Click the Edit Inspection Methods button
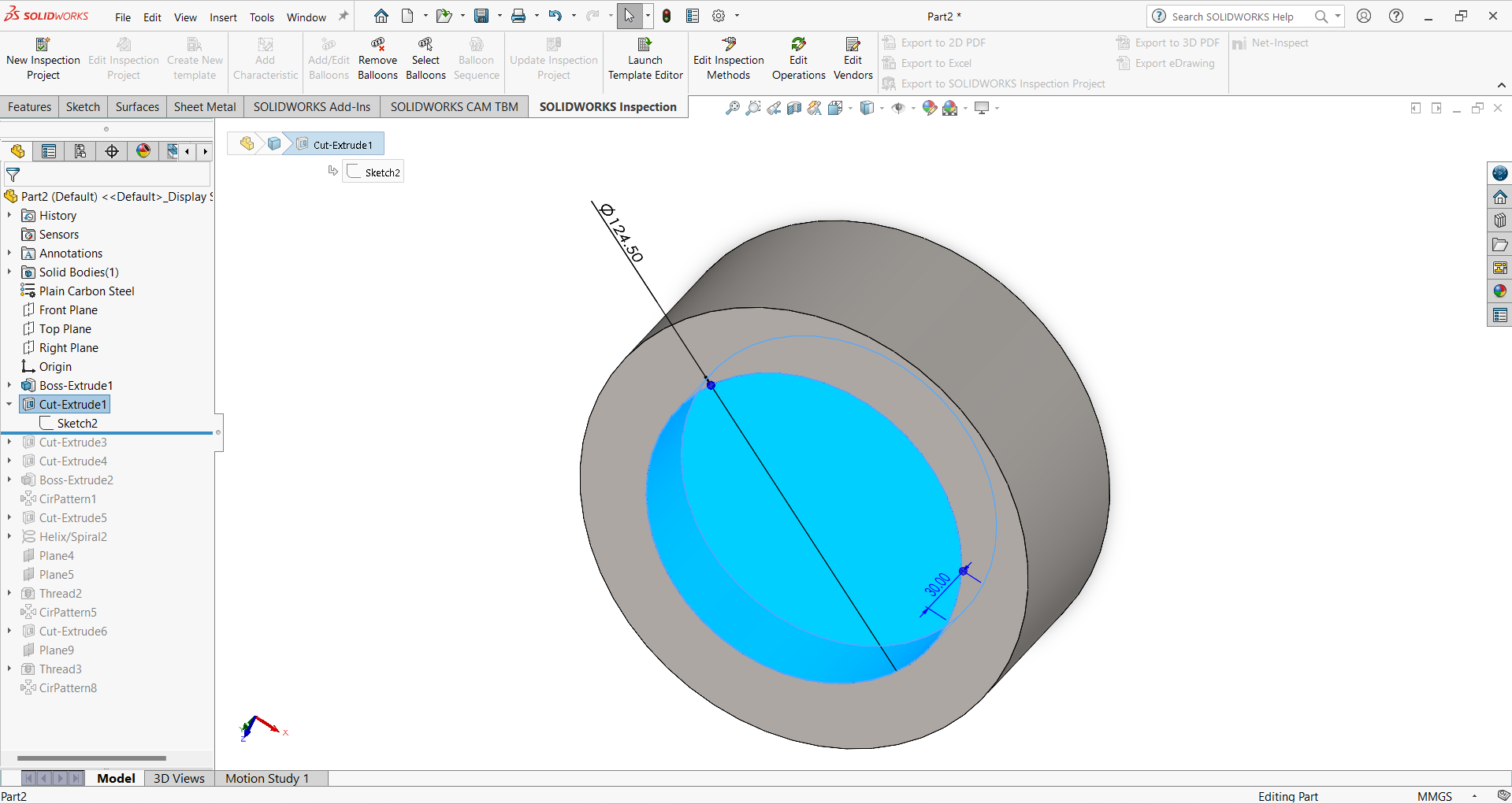Screen dimensions: 1512x804 pyautogui.click(x=728, y=60)
